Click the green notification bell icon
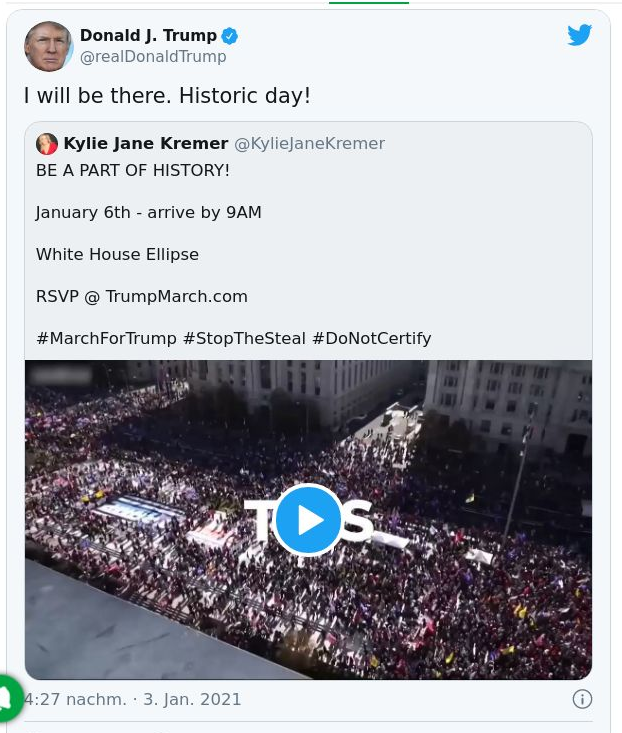 tap(6, 697)
